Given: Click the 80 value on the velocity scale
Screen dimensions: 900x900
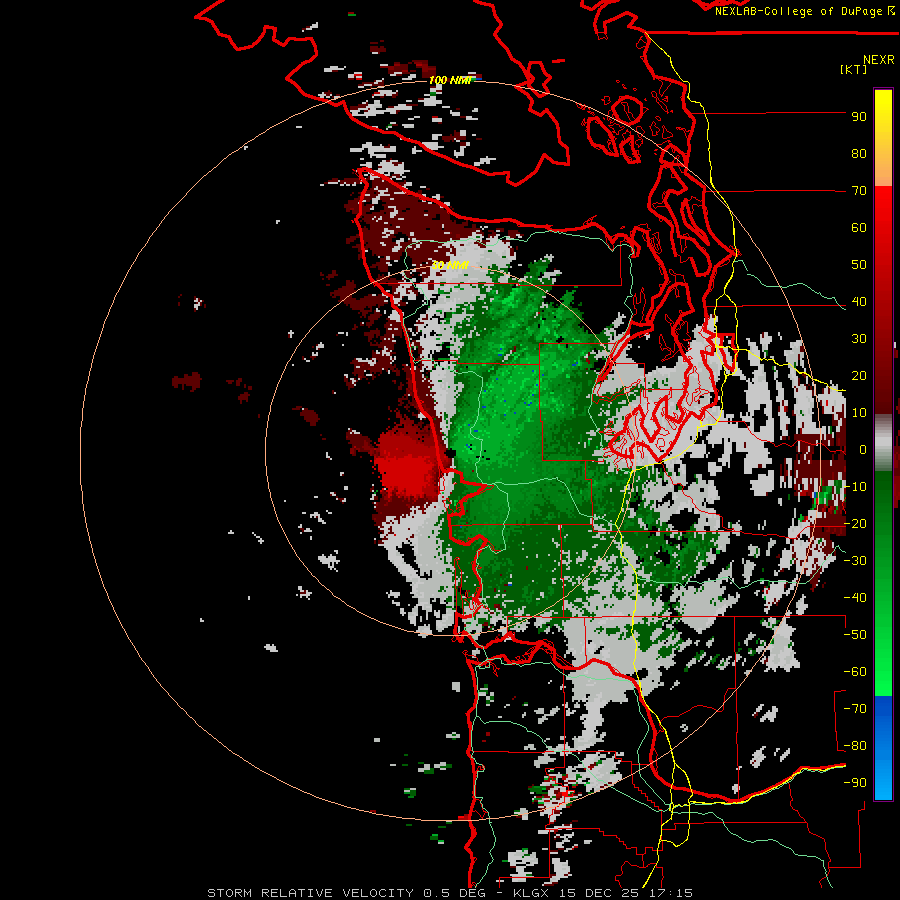Looking at the screenshot, I should [859, 153].
